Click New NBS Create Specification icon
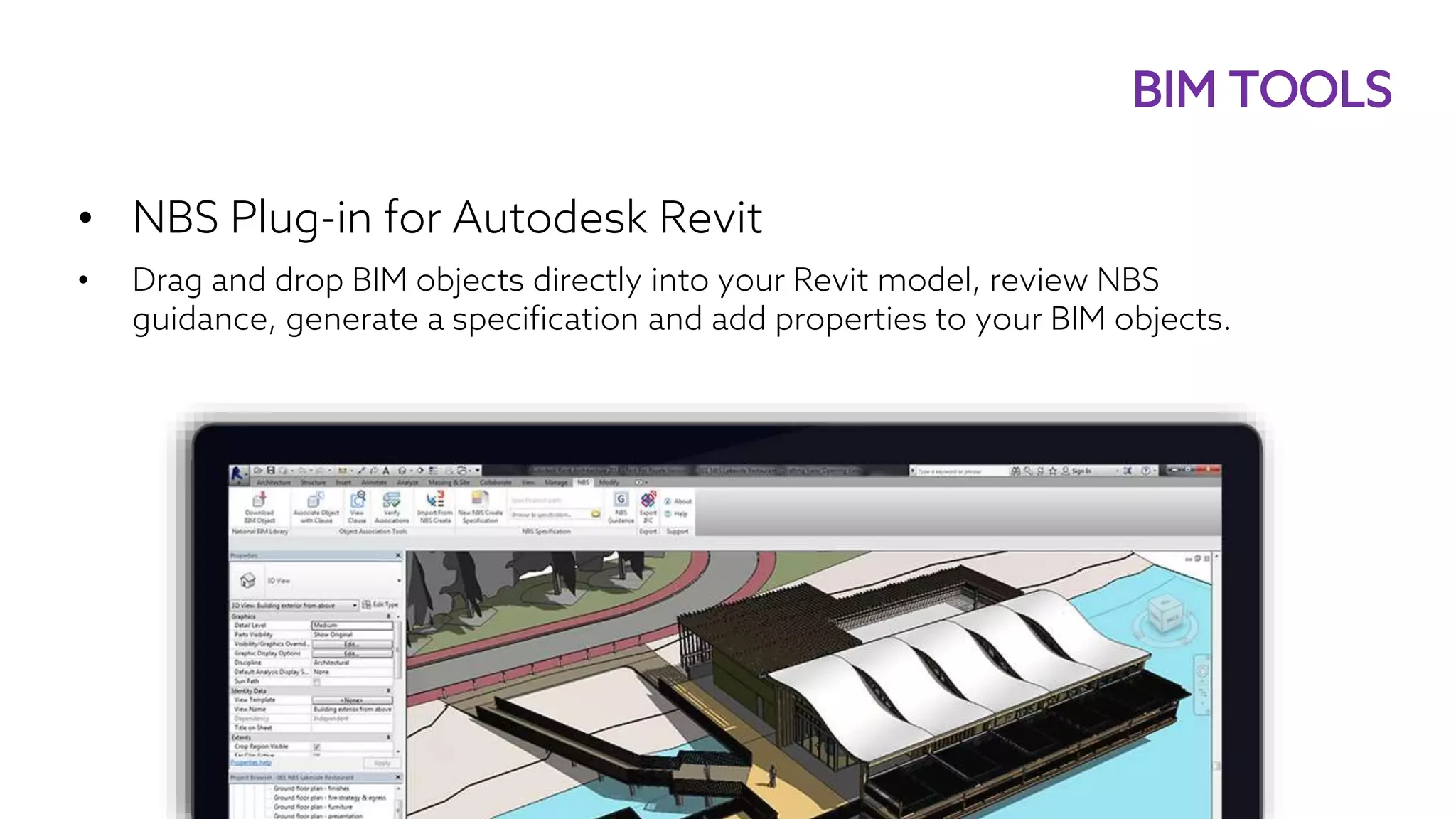 (480, 499)
